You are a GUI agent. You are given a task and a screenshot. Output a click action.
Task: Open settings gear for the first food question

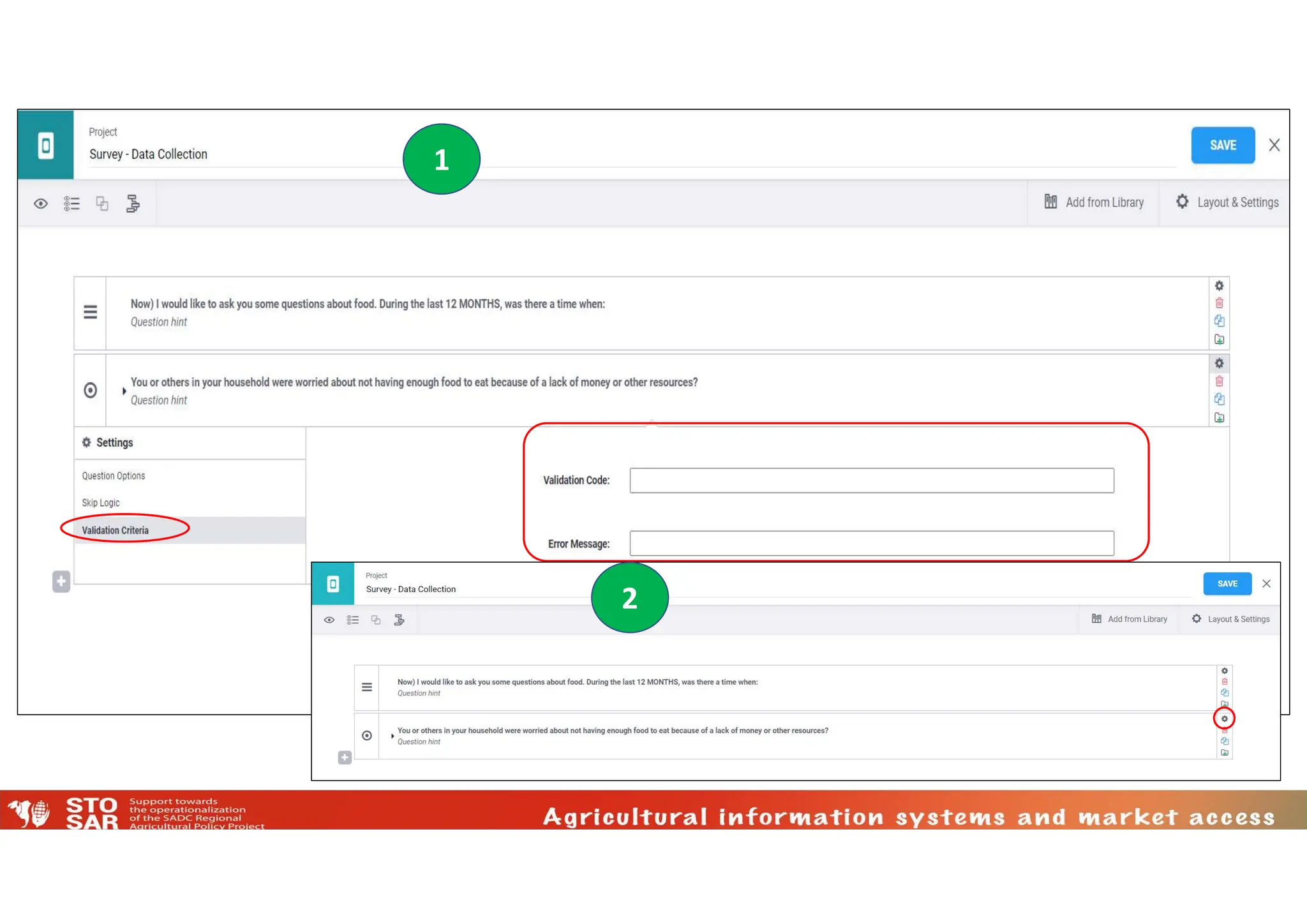click(1219, 286)
